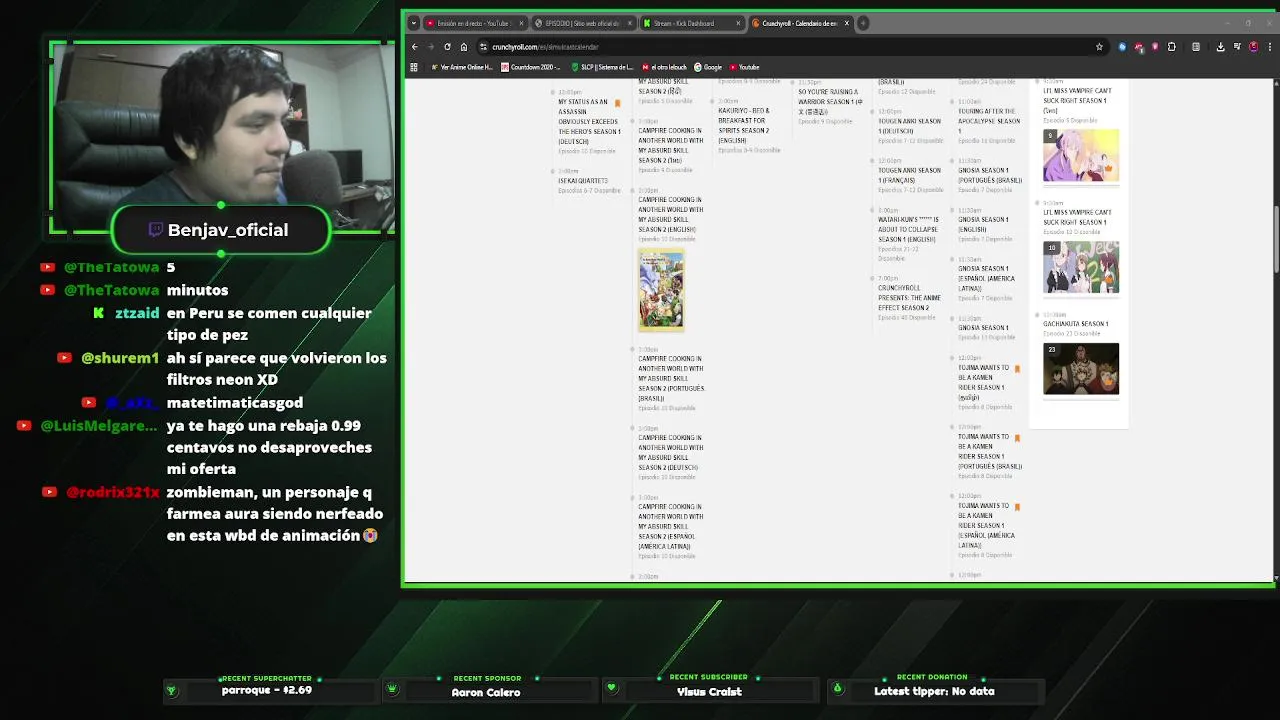Open the tab search dropdown arrow

coord(414,23)
